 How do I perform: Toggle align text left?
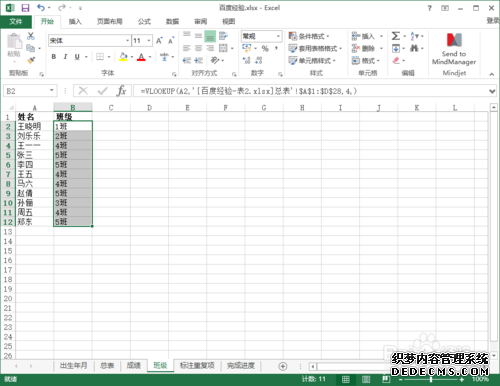tap(187, 48)
